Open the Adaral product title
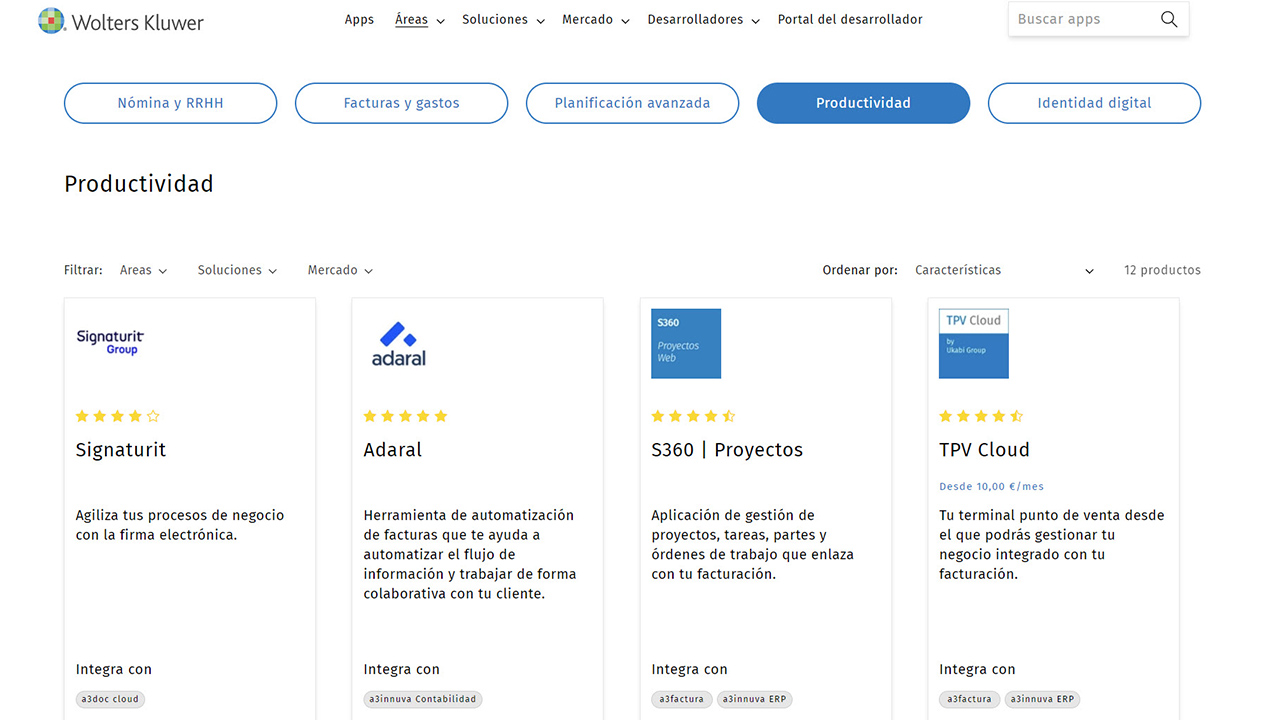The width and height of the screenshot is (1280, 720). (x=393, y=450)
